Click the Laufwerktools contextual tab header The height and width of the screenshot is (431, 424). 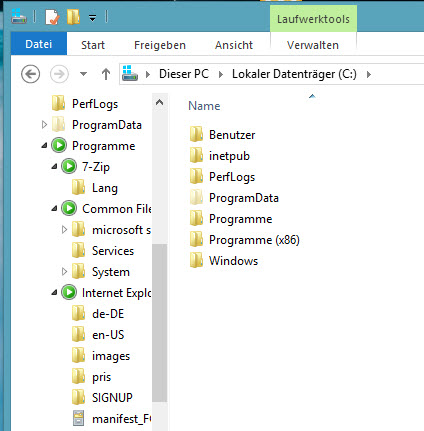point(313,19)
